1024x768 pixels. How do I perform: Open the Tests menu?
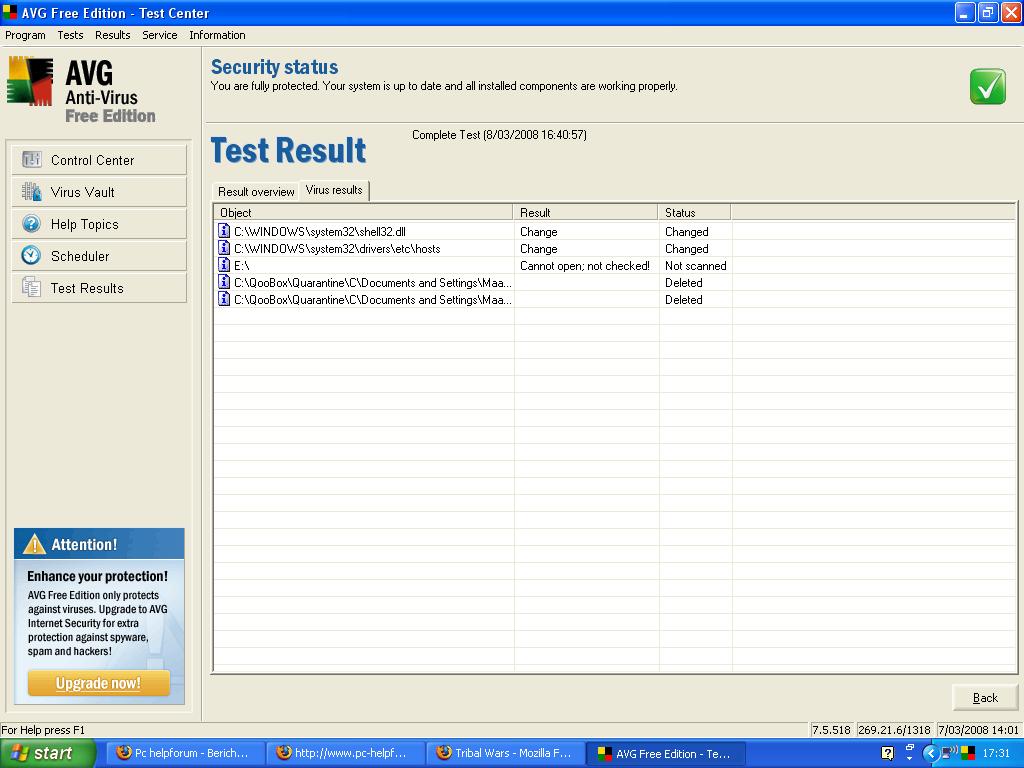(x=70, y=35)
